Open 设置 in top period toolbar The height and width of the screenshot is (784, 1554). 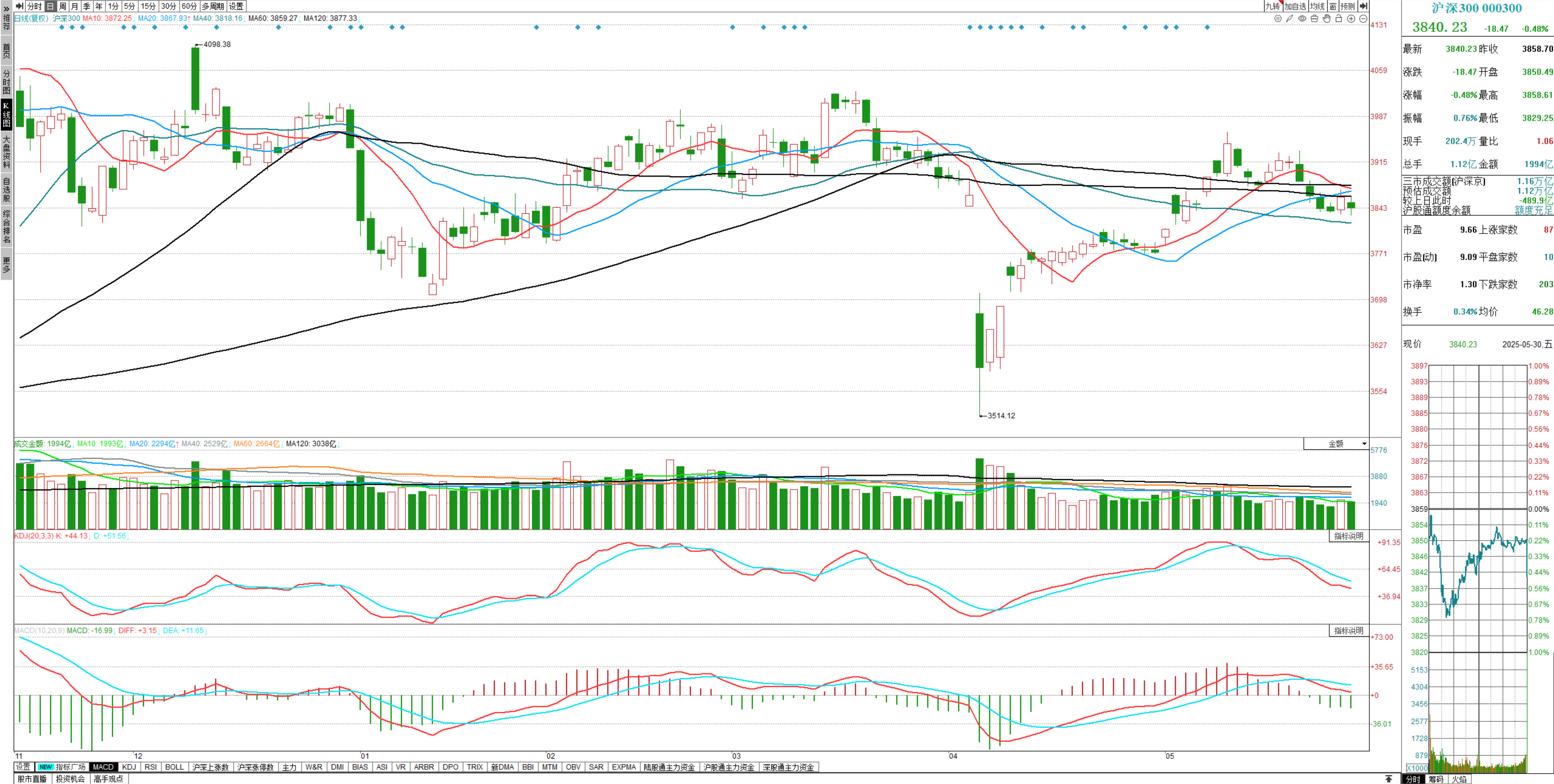point(236,6)
